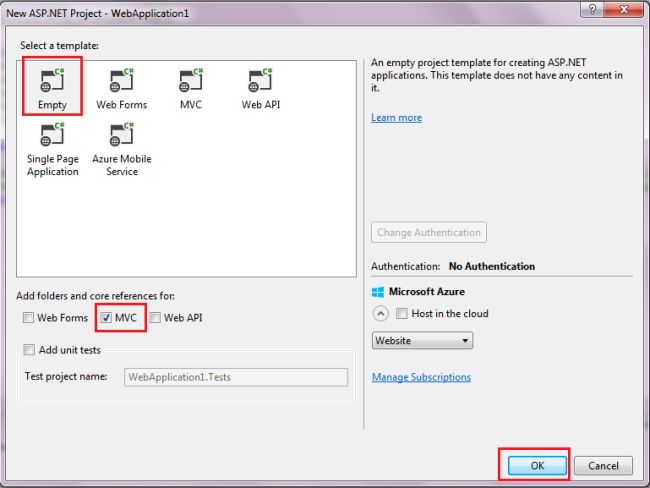Open help with the question mark button

click(592, 9)
